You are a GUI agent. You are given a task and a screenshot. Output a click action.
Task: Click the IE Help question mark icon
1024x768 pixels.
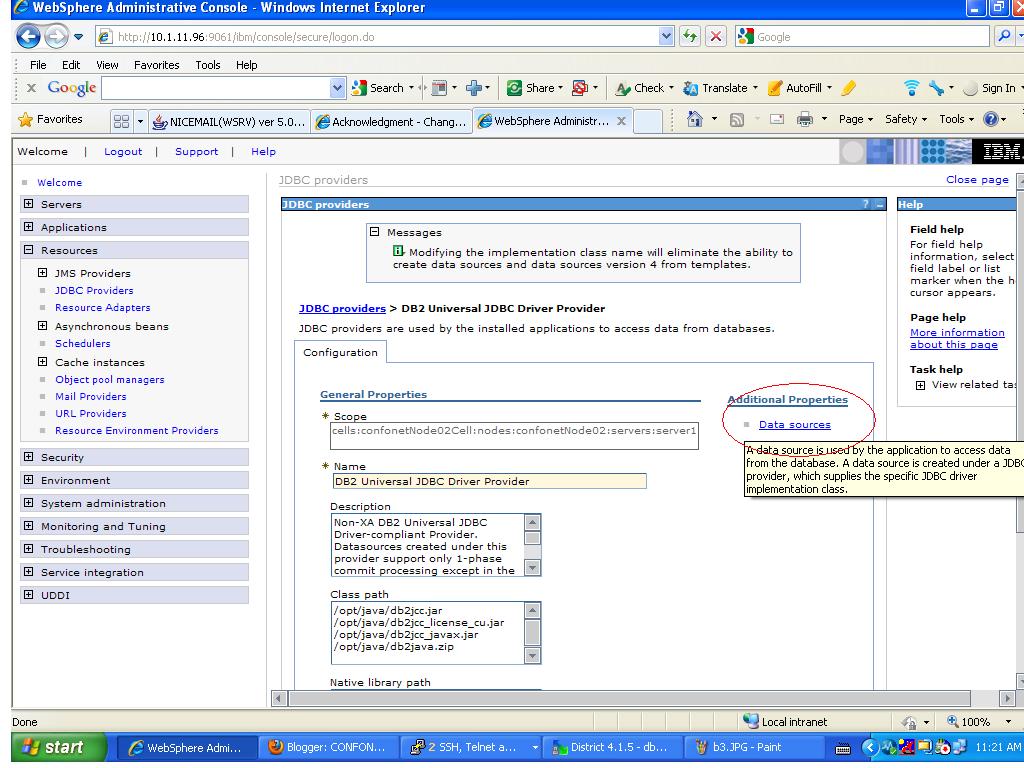pos(991,119)
